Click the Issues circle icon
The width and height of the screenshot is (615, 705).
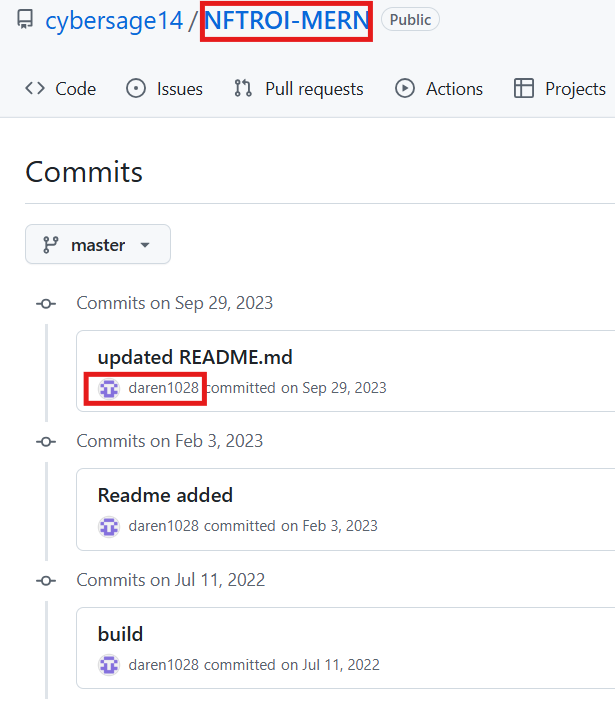tap(136, 88)
